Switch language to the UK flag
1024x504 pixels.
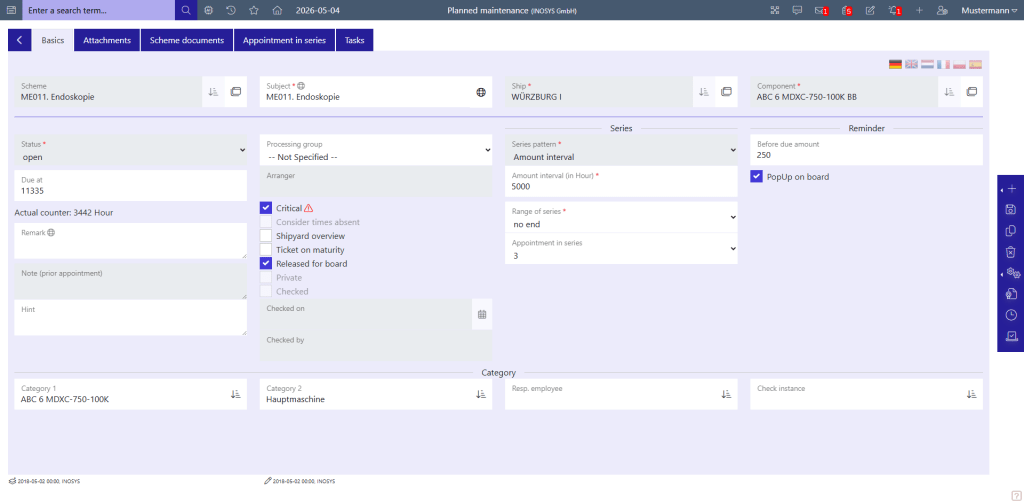click(911, 64)
